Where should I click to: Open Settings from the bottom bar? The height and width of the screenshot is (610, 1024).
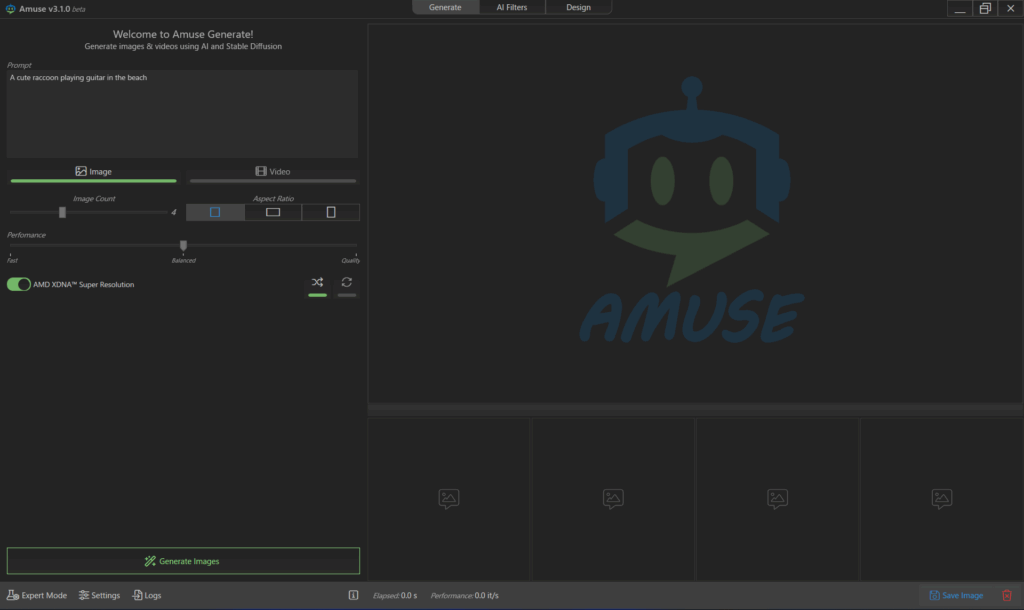(99, 595)
